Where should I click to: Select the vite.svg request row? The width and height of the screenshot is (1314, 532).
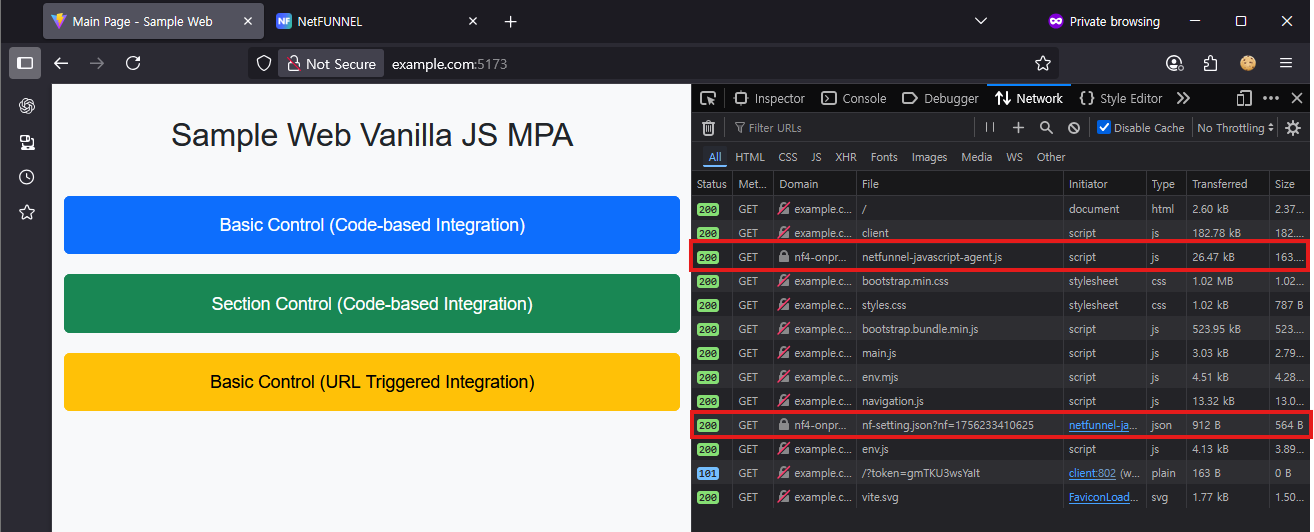click(x=1000, y=497)
